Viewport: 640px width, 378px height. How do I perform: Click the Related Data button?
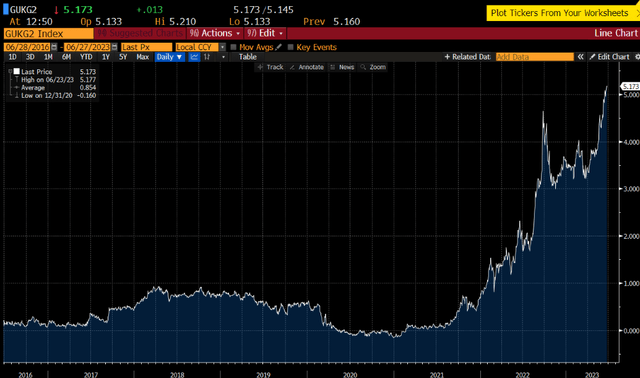pyautogui.click(x=468, y=57)
